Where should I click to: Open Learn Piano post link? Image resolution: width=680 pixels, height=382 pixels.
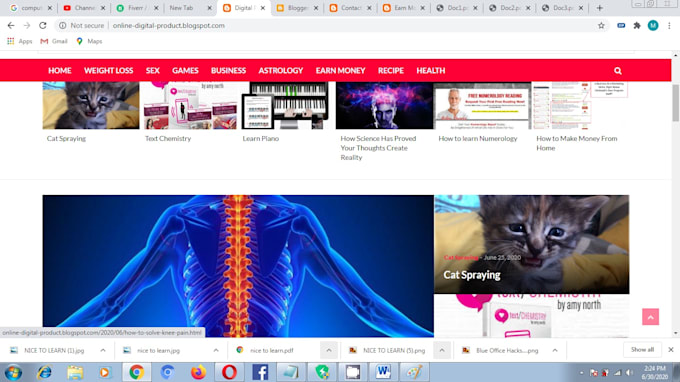click(x=261, y=138)
